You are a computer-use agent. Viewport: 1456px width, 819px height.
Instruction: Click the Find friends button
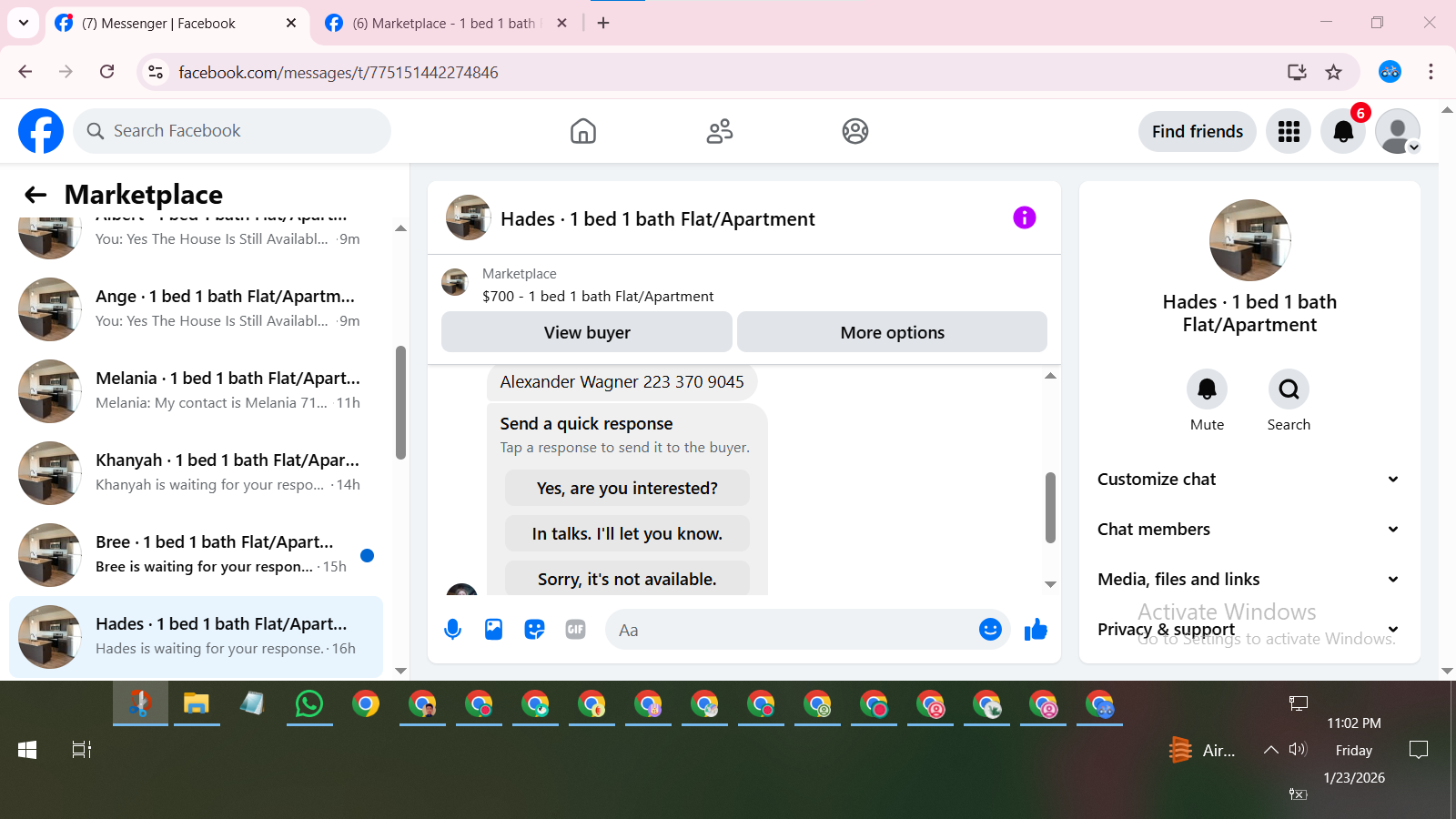[x=1198, y=131]
